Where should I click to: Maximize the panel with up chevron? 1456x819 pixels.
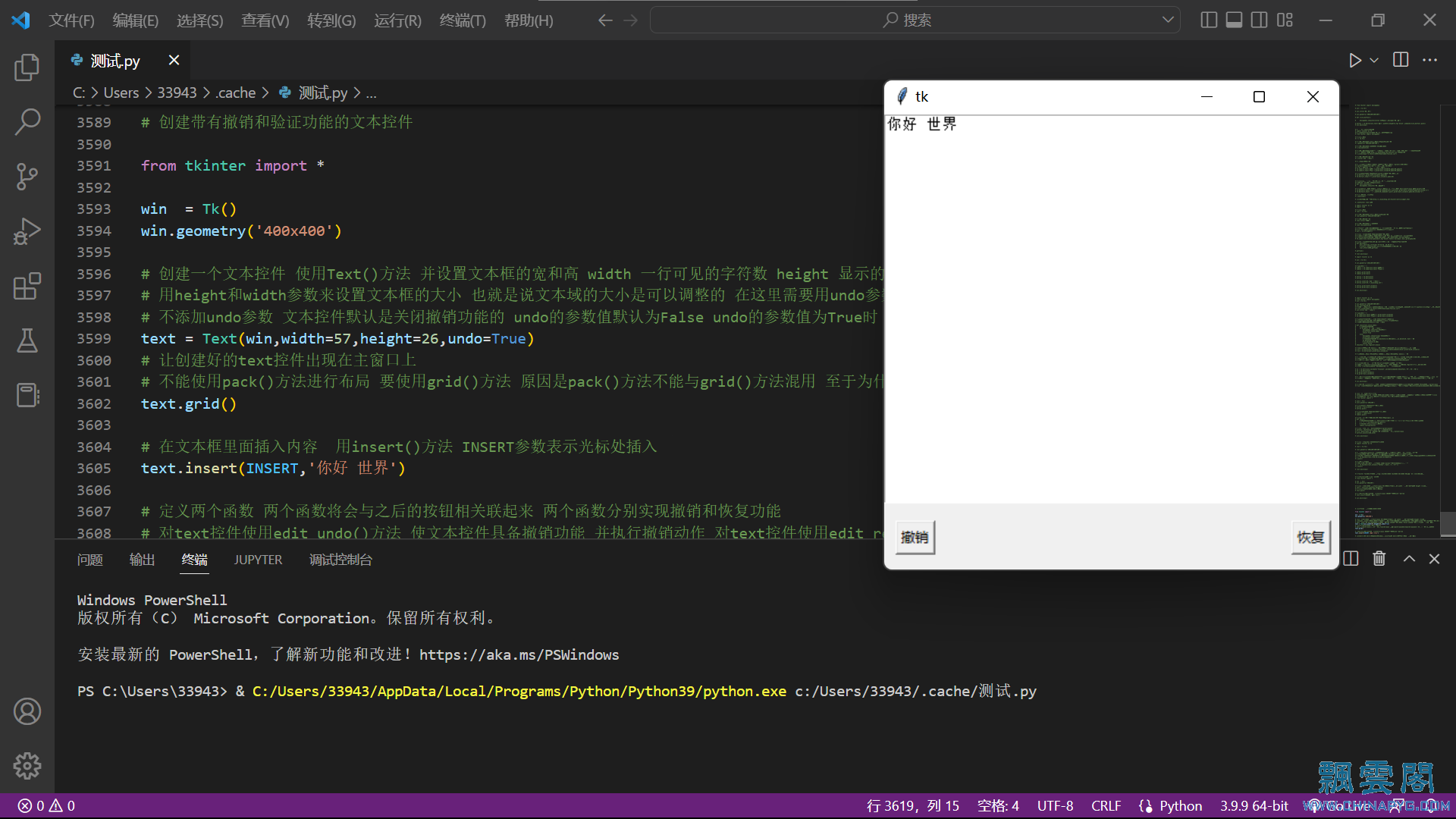tap(1409, 559)
